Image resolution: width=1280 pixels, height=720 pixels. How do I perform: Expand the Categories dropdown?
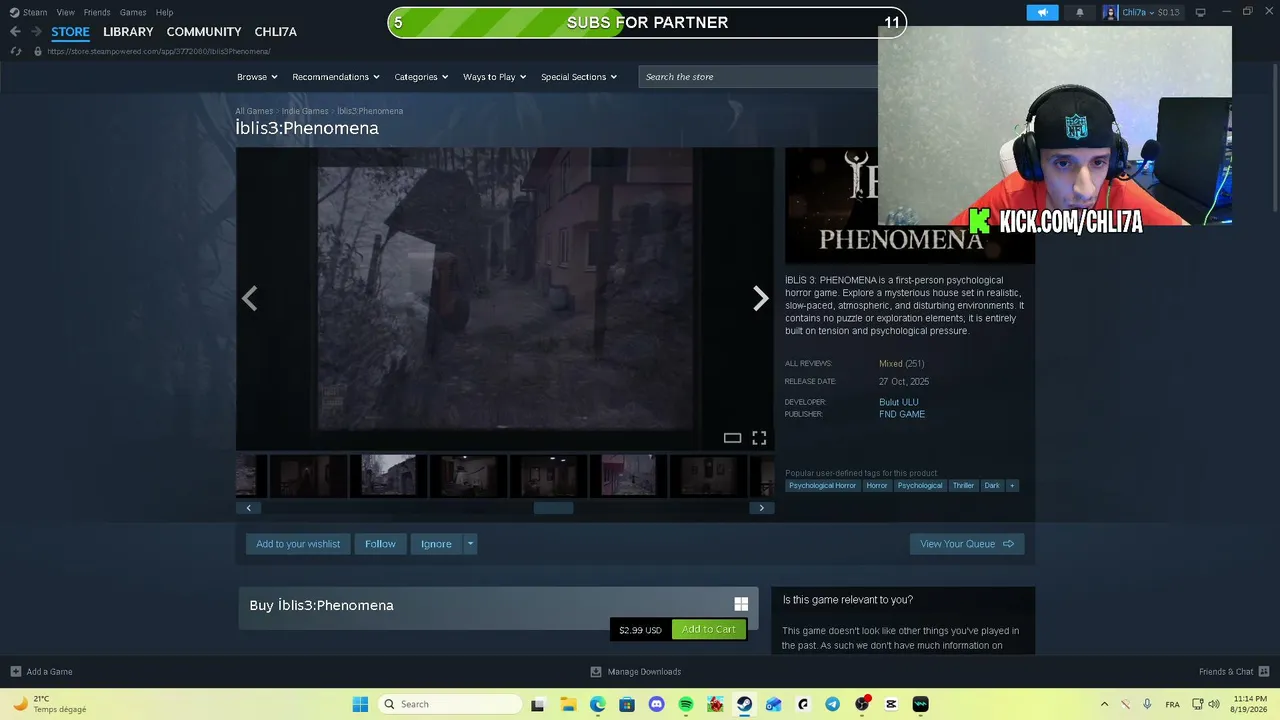pos(421,77)
